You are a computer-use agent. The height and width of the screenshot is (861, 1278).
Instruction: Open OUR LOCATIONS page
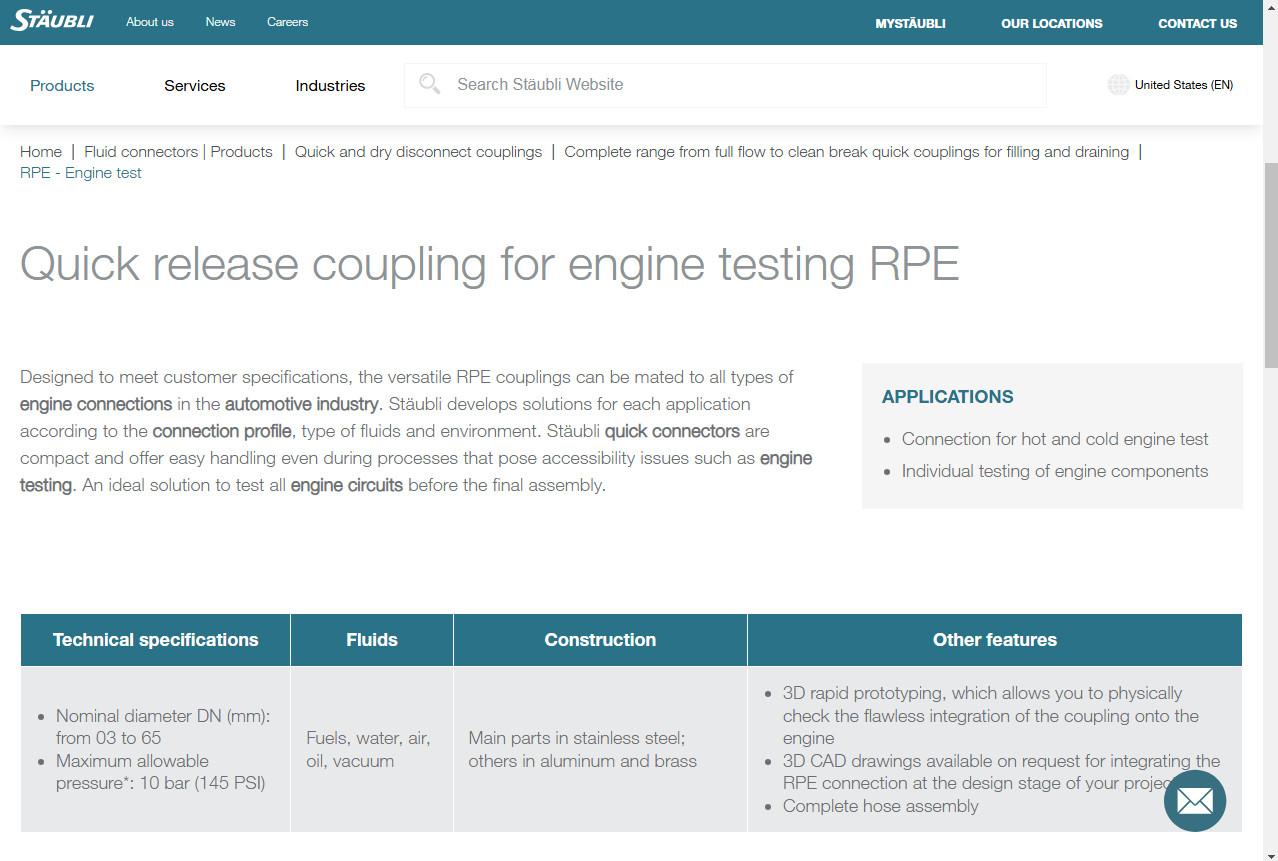1052,23
